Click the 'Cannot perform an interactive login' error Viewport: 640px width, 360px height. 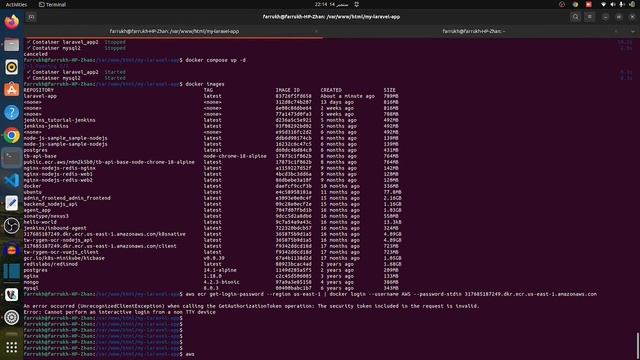[120, 312]
